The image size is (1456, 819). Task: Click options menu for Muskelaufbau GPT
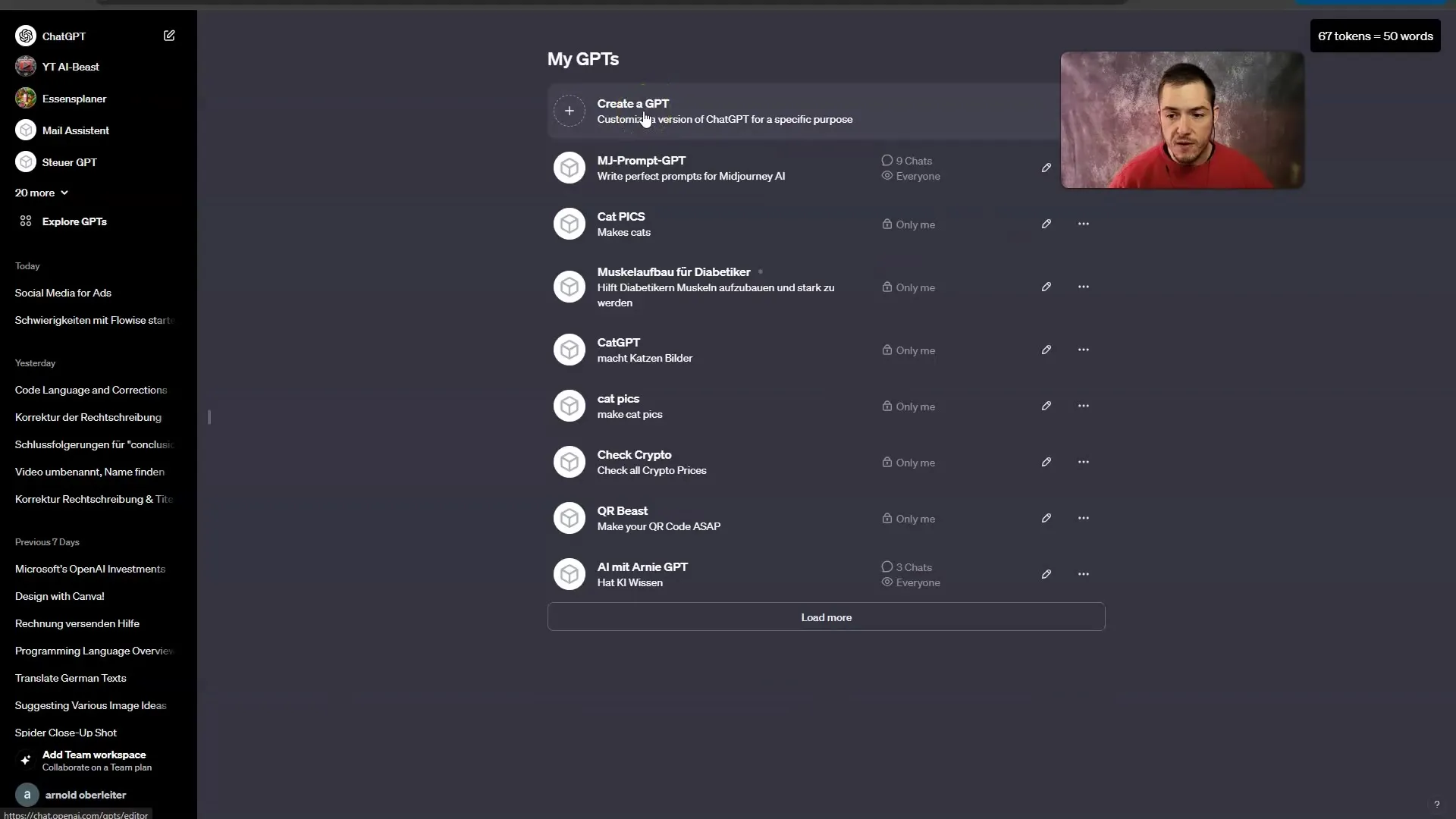coord(1082,287)
